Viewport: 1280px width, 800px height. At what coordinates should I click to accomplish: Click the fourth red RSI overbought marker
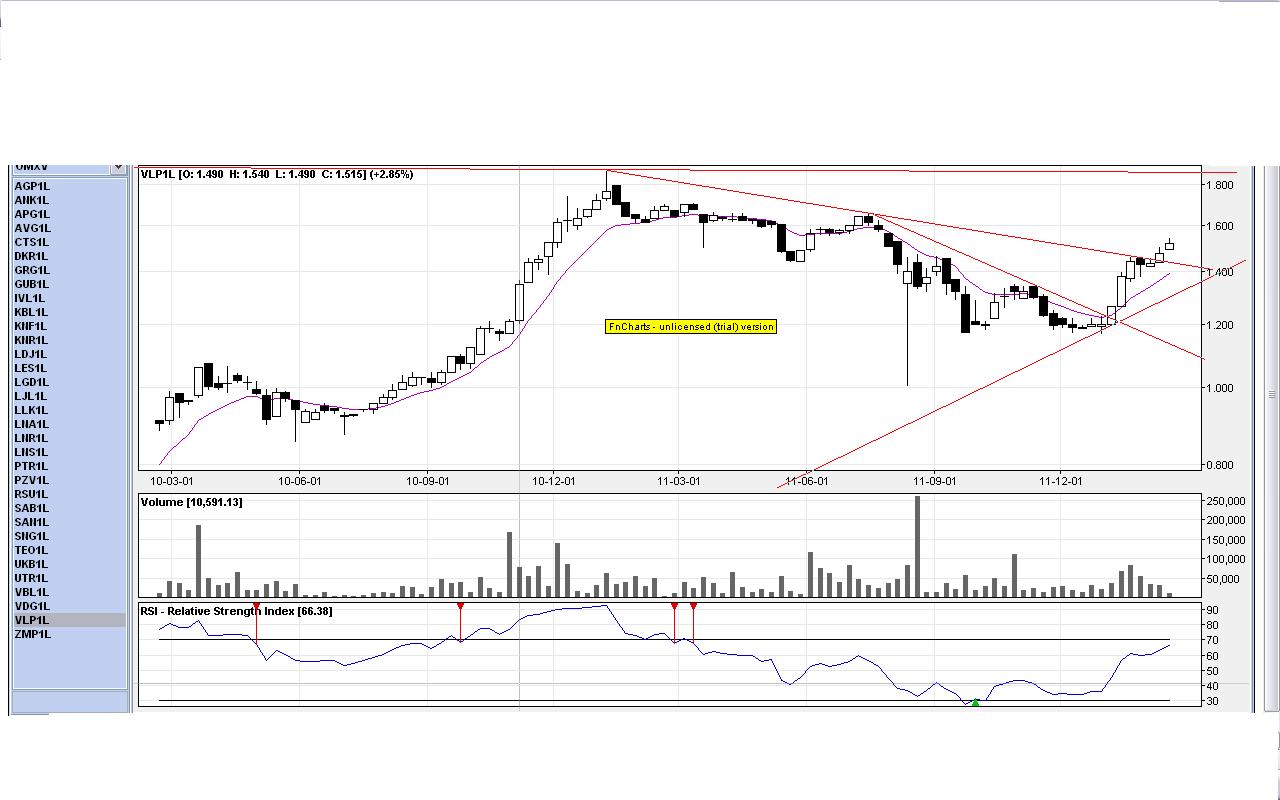pyautogui.click(x=693, y=607)
